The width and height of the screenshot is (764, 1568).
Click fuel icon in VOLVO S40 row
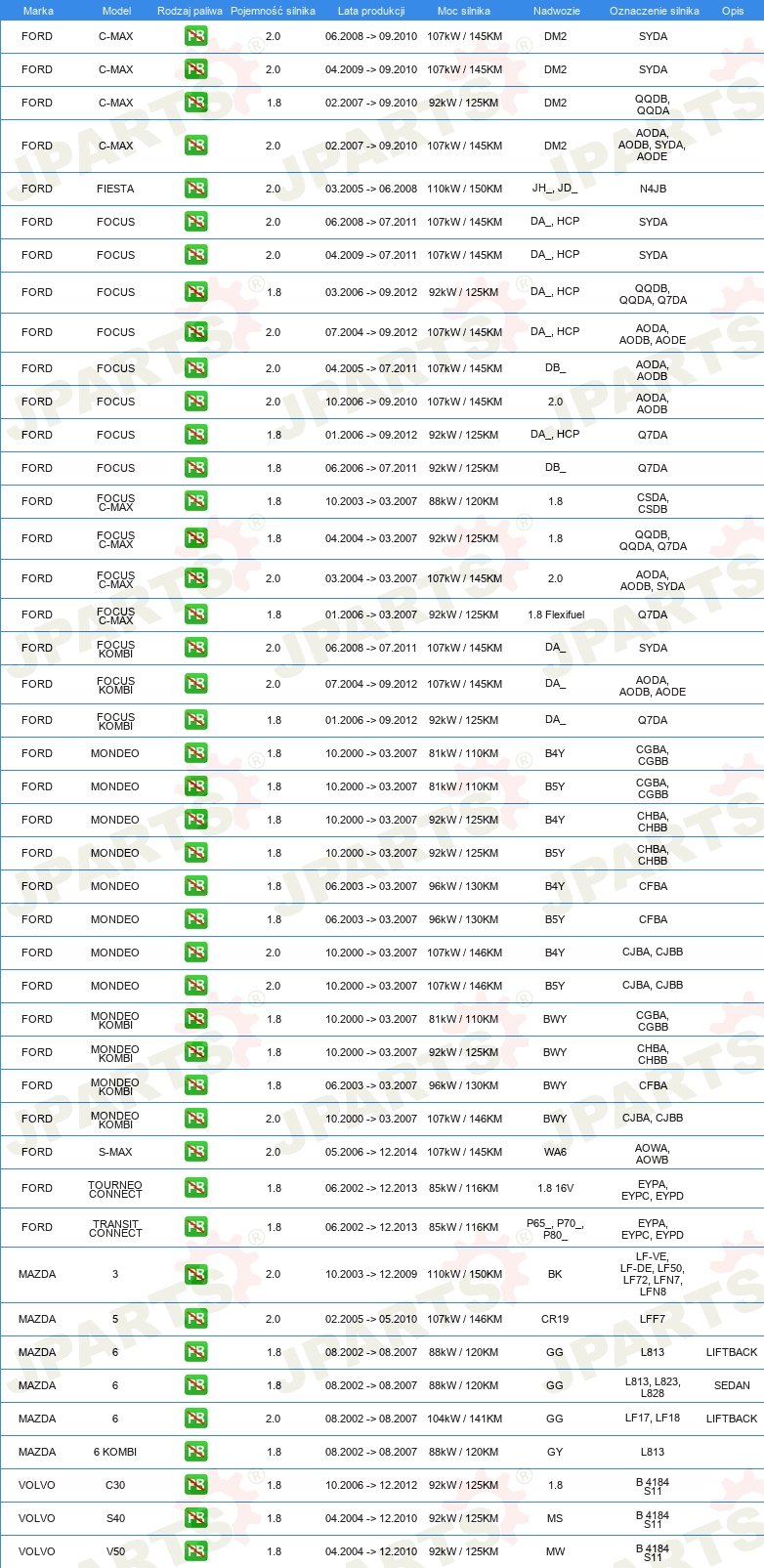(195, 1518)
